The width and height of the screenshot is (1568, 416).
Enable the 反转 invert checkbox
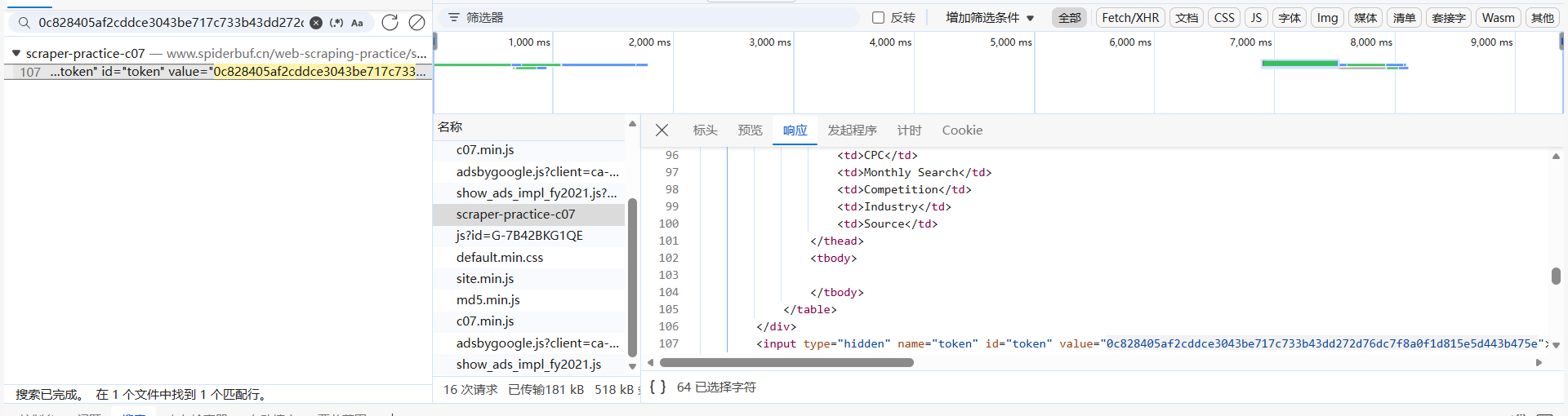(878, 17)
